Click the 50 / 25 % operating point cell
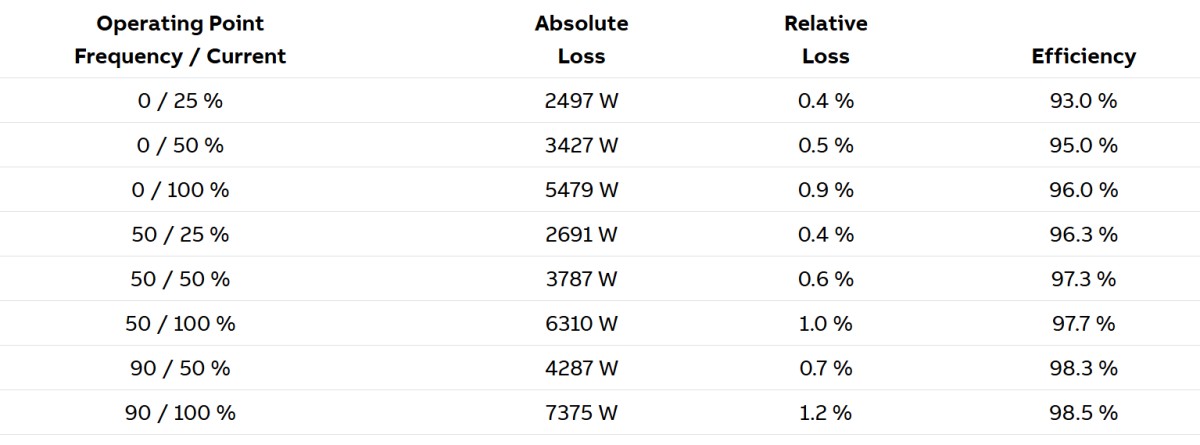 (180, 234)
